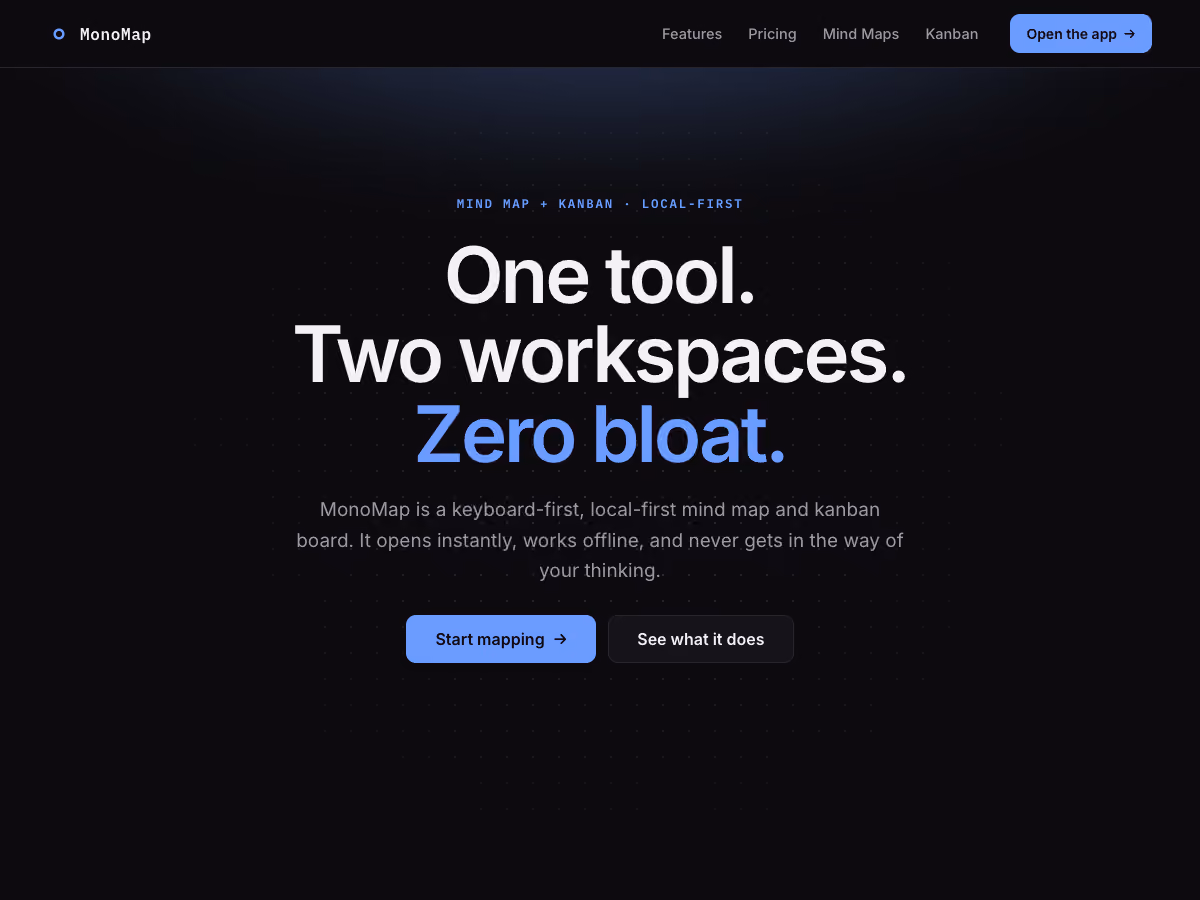Click the Open the app button
The height and width of the screenshot is (900, 1200).
click(1081, 34)
